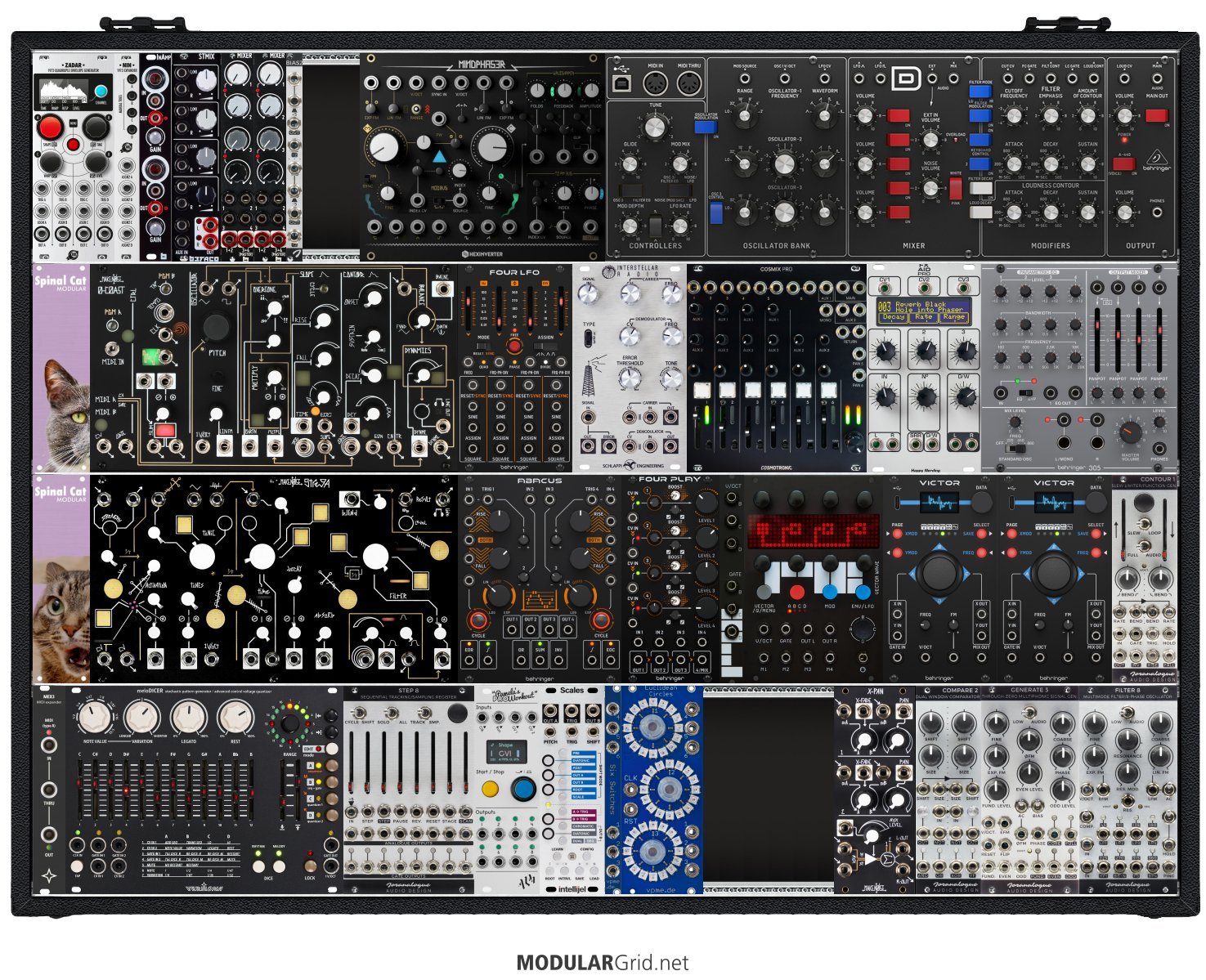Click the LOUDNESS CONTOUR label

click(x=1050, y=186)
